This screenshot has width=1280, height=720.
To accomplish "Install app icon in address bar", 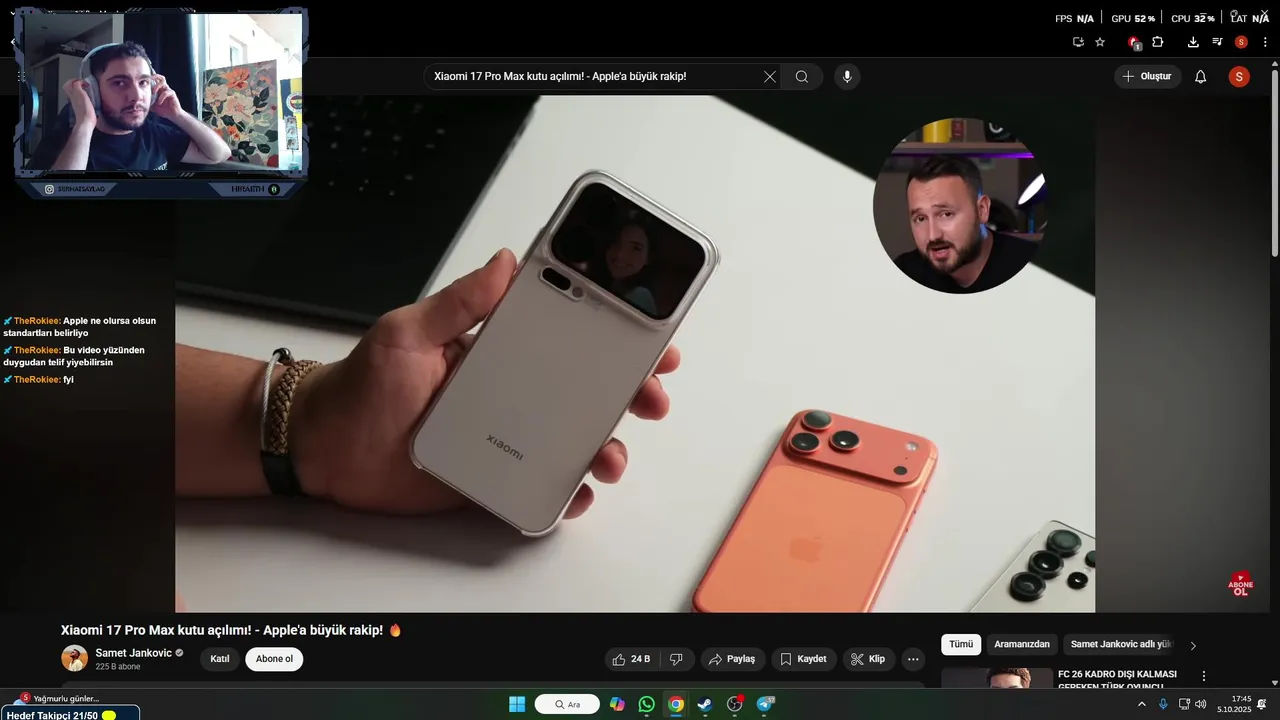I will [1078, 42].
